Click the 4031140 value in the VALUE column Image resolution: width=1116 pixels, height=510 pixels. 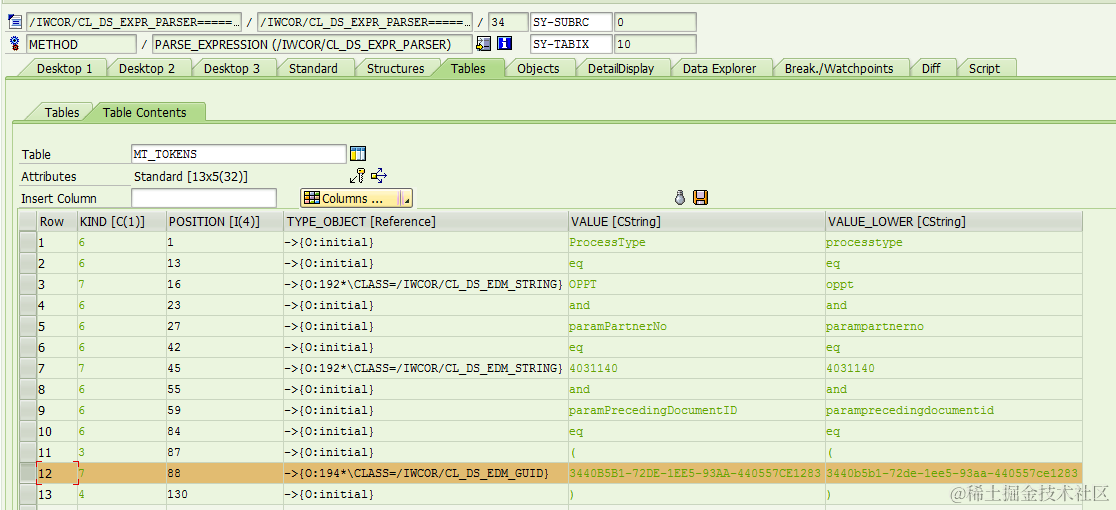pyautogui.click(x=697, y=368)
